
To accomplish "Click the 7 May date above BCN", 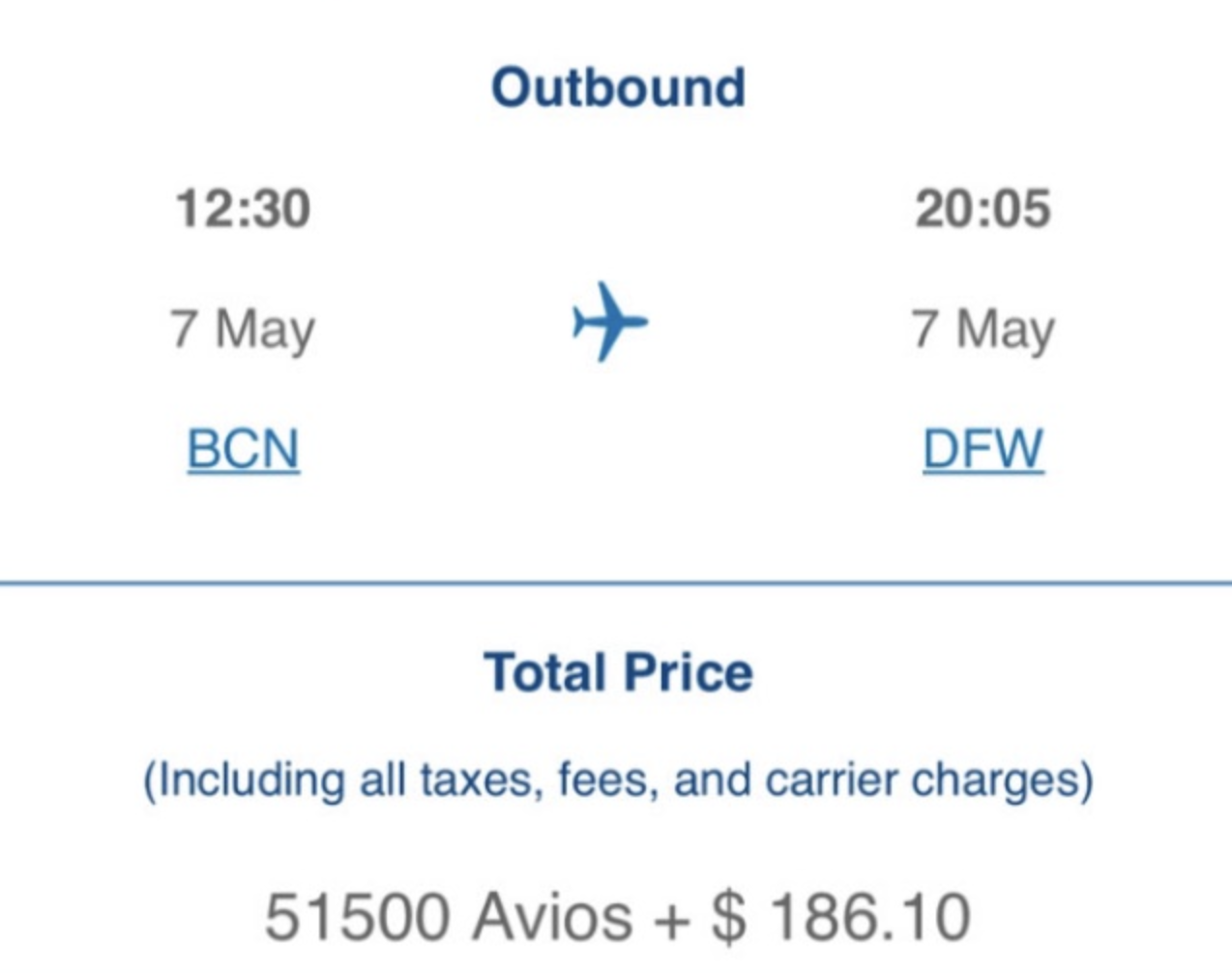I will coord(243,329).
